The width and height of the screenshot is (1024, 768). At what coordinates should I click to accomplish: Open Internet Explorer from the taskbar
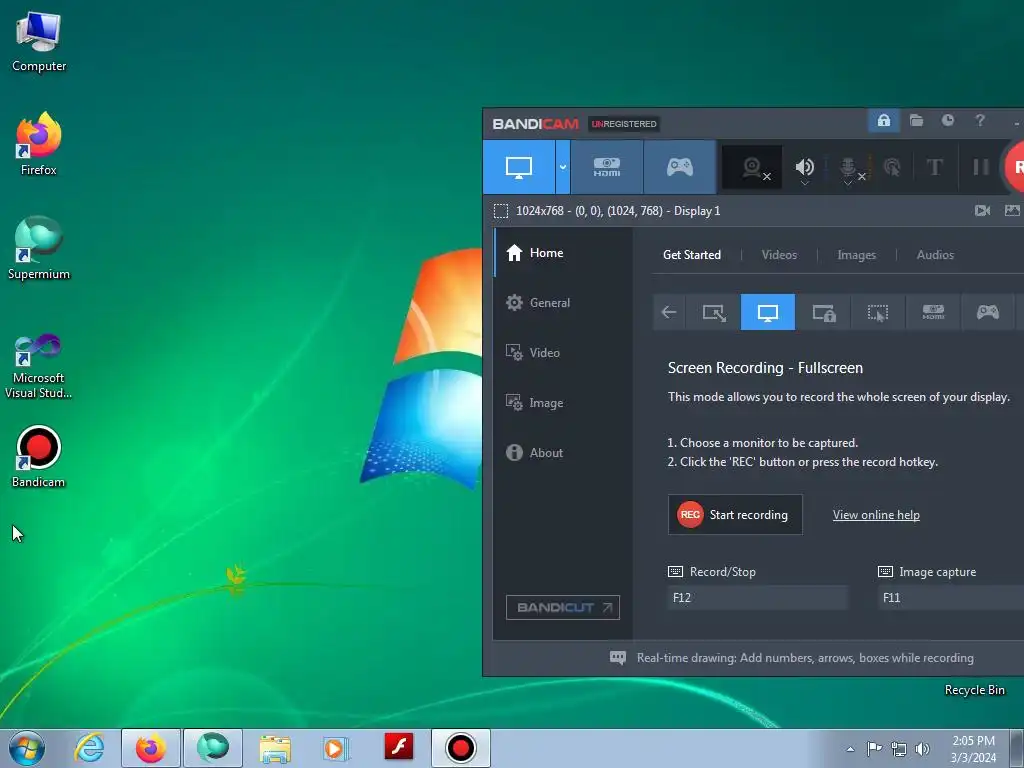(x=89, y=748)
